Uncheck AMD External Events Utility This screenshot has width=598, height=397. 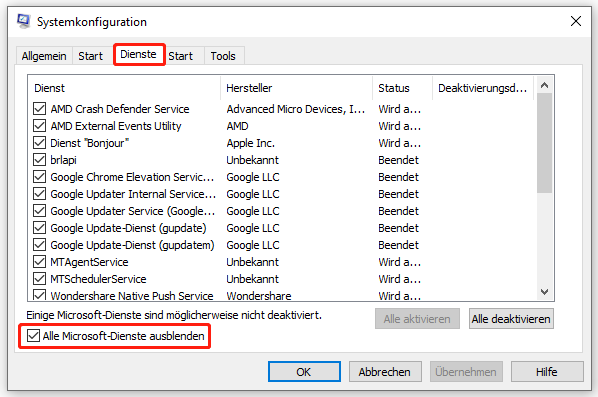point(40,126)
